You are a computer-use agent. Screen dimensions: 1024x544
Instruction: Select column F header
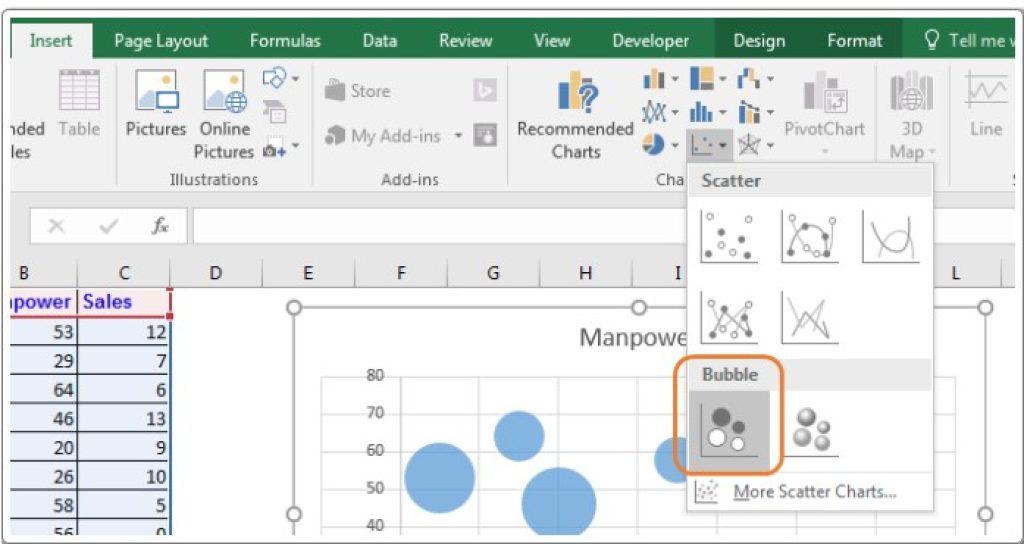401,274
